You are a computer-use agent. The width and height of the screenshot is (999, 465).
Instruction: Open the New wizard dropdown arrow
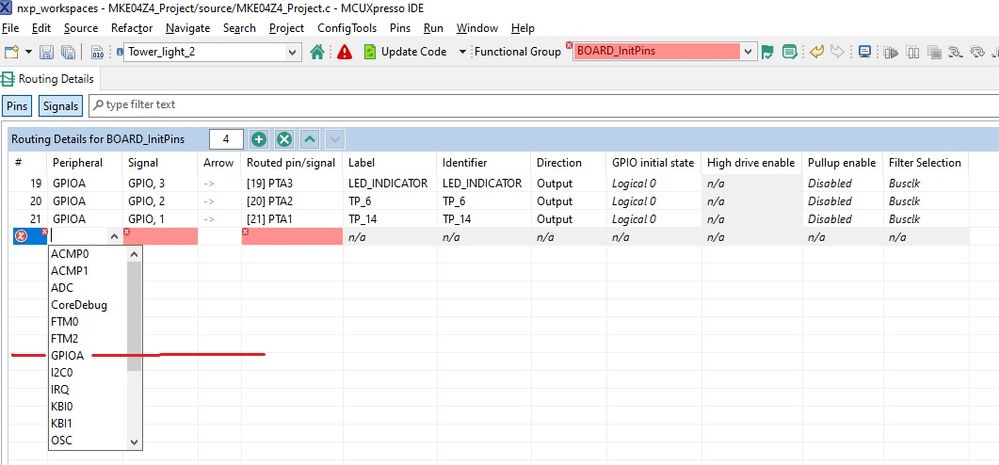(29, 52)
